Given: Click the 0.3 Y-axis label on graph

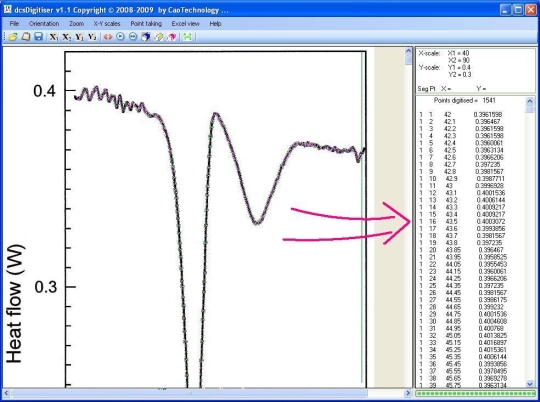Looking at the screenshot, I should (45, 287).
